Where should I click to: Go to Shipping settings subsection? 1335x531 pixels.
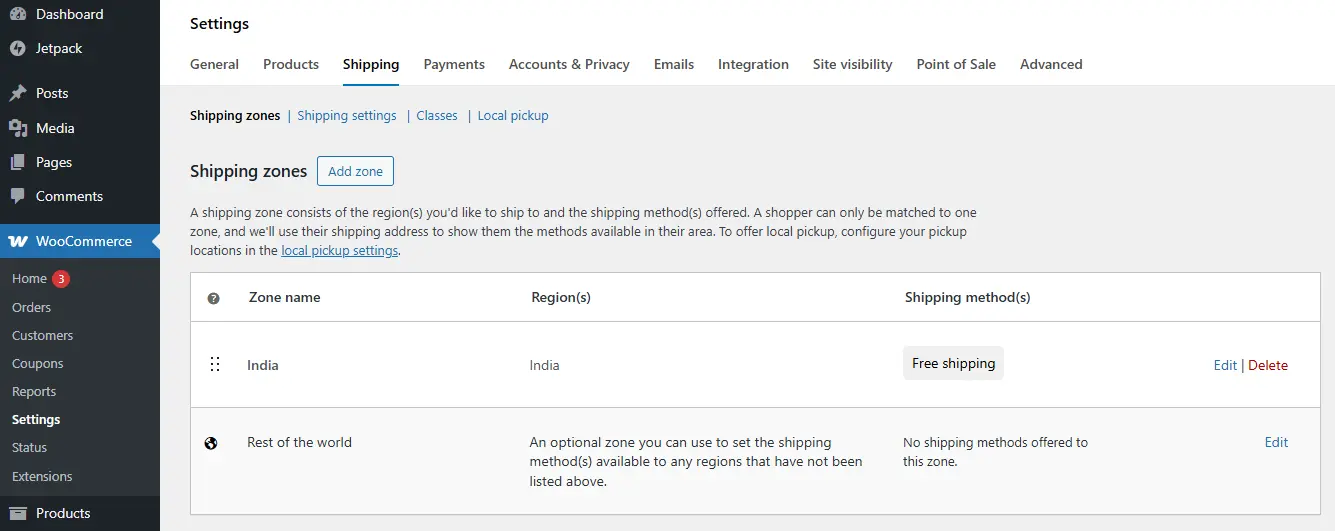[x=347, y=115]
